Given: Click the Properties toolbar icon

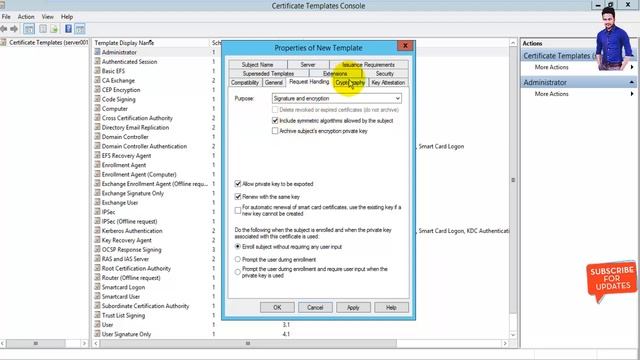Looking at the screenshot, I should pyautogui.click(x=42, y=29).
